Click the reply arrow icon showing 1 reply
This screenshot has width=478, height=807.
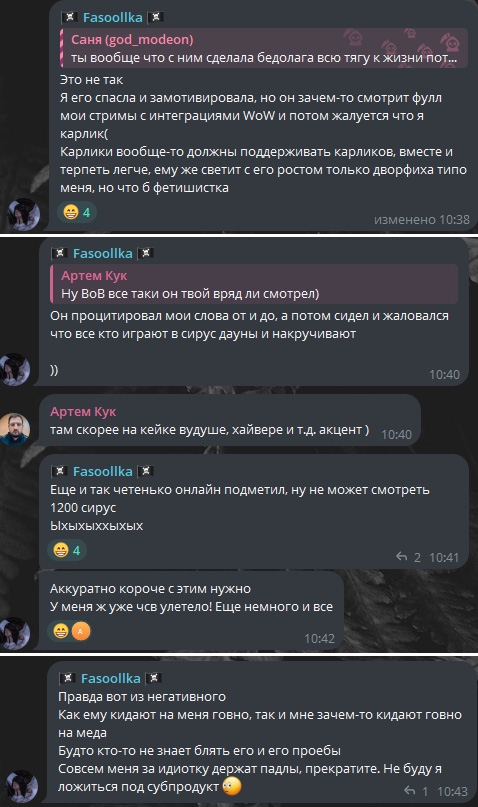click(x=410, y=791)
